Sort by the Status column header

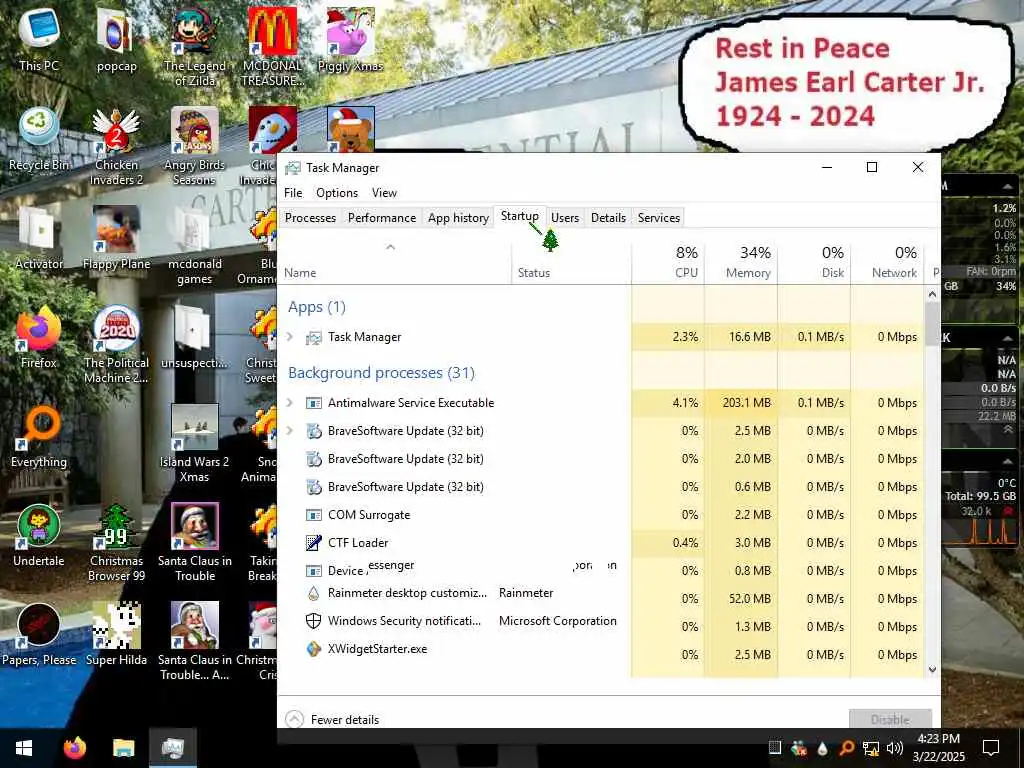point(571,263)
